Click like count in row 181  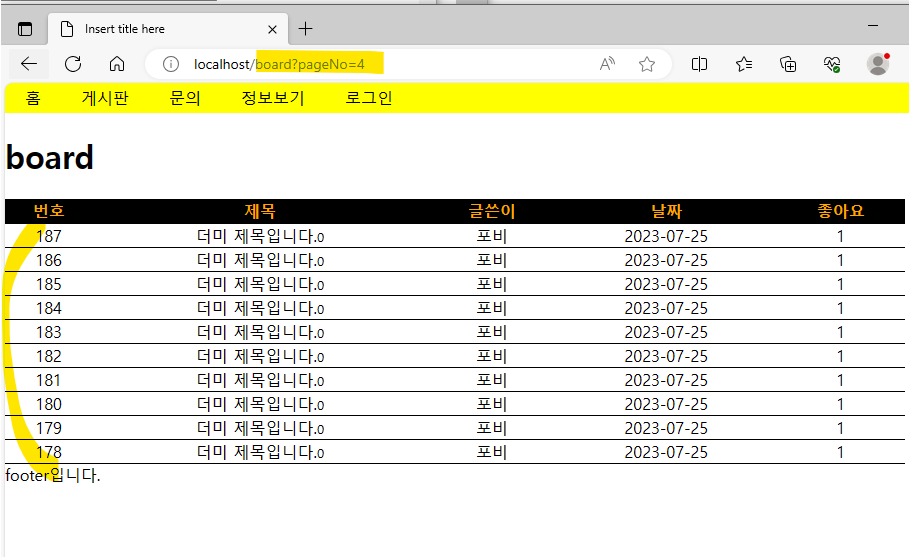tap(840, 380)
